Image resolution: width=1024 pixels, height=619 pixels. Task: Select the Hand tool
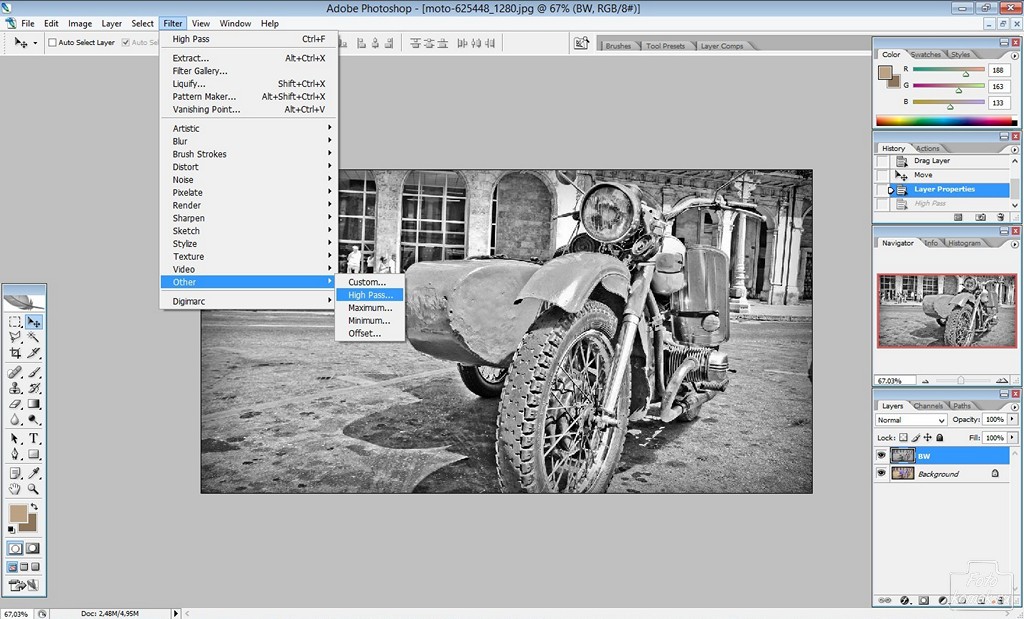[x=15, y=489]
